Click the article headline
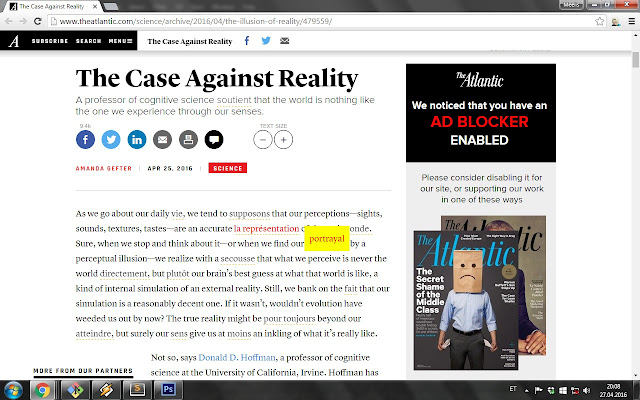Screen dimensions: 640x400 click(217, 78)
